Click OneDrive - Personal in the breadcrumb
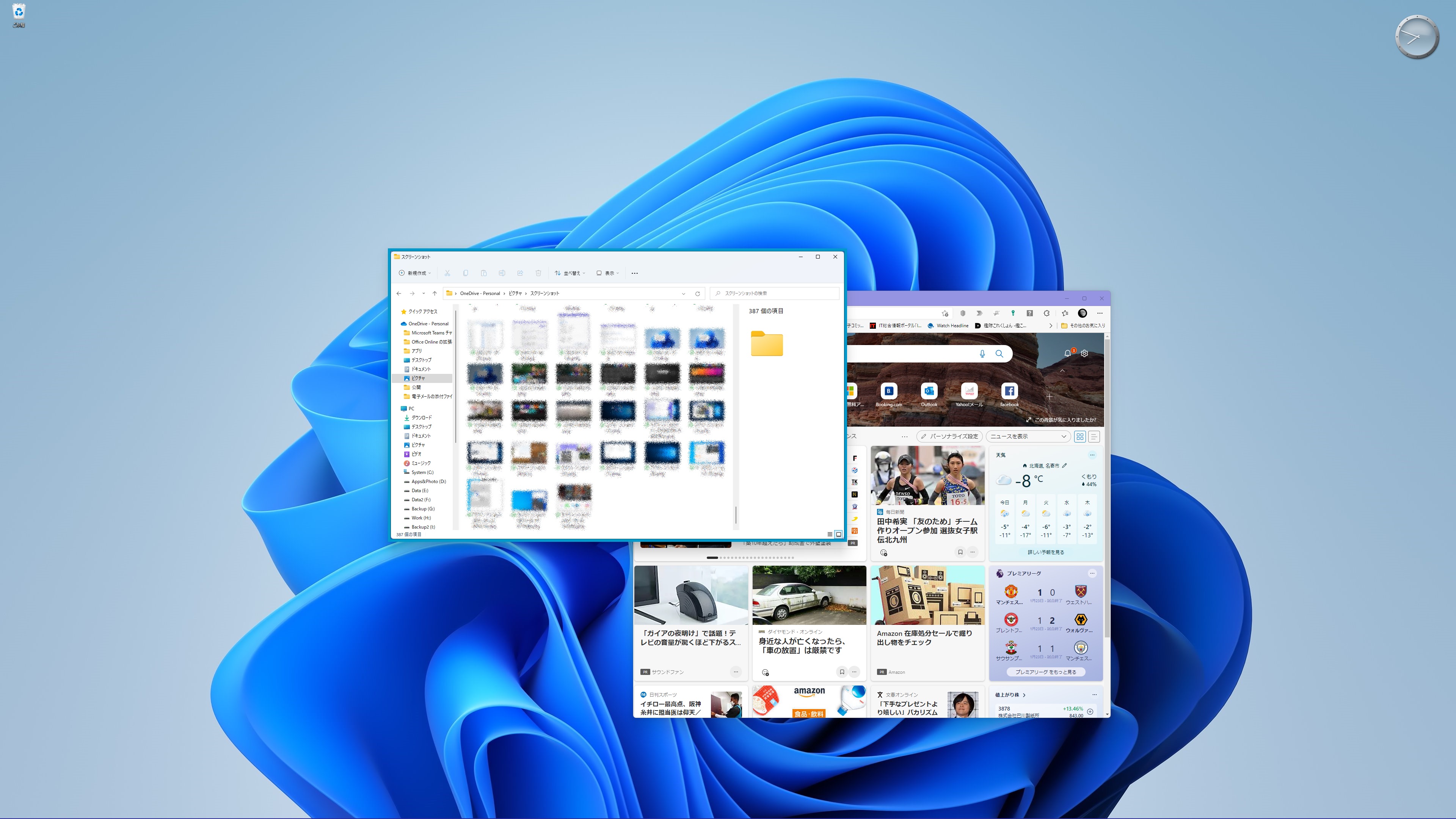Image resolution: width=1456 pixels, height=819 pixels. pos(480,293)
